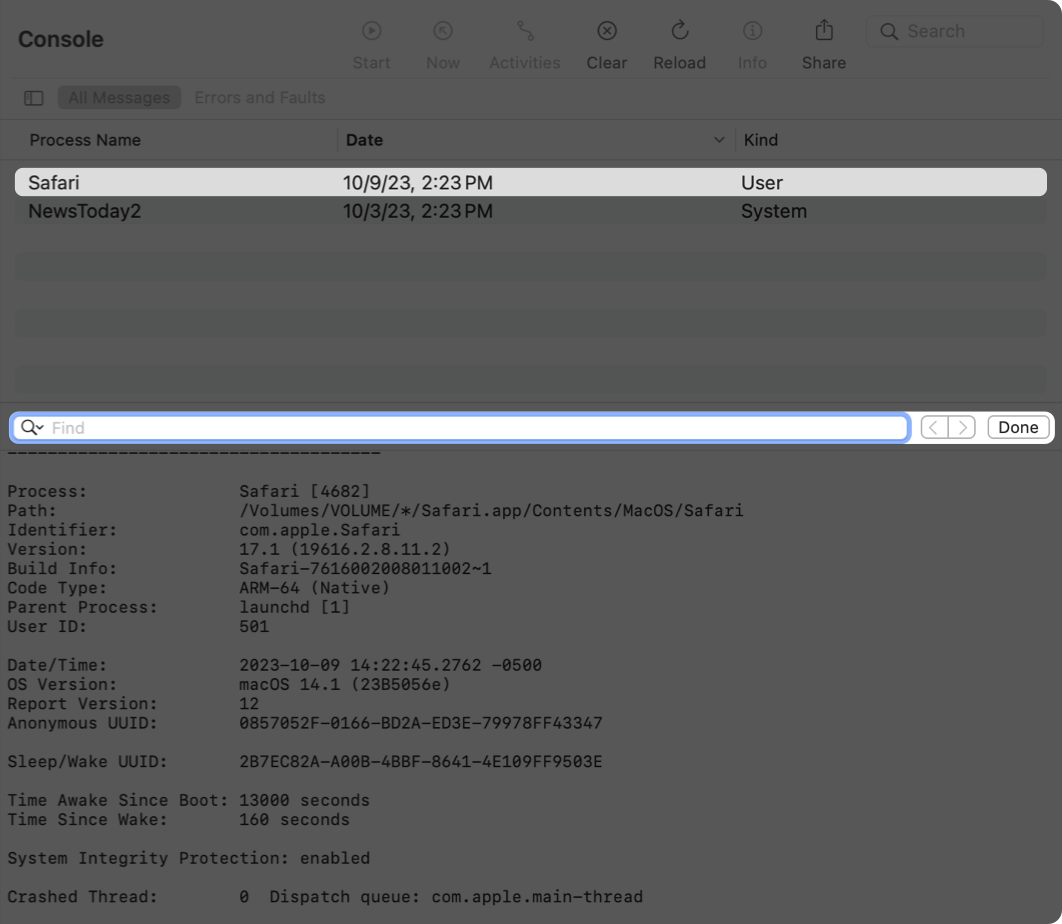Reload the console log
Viewport: 1062px width, 924px height.
[x=679, y=32]
